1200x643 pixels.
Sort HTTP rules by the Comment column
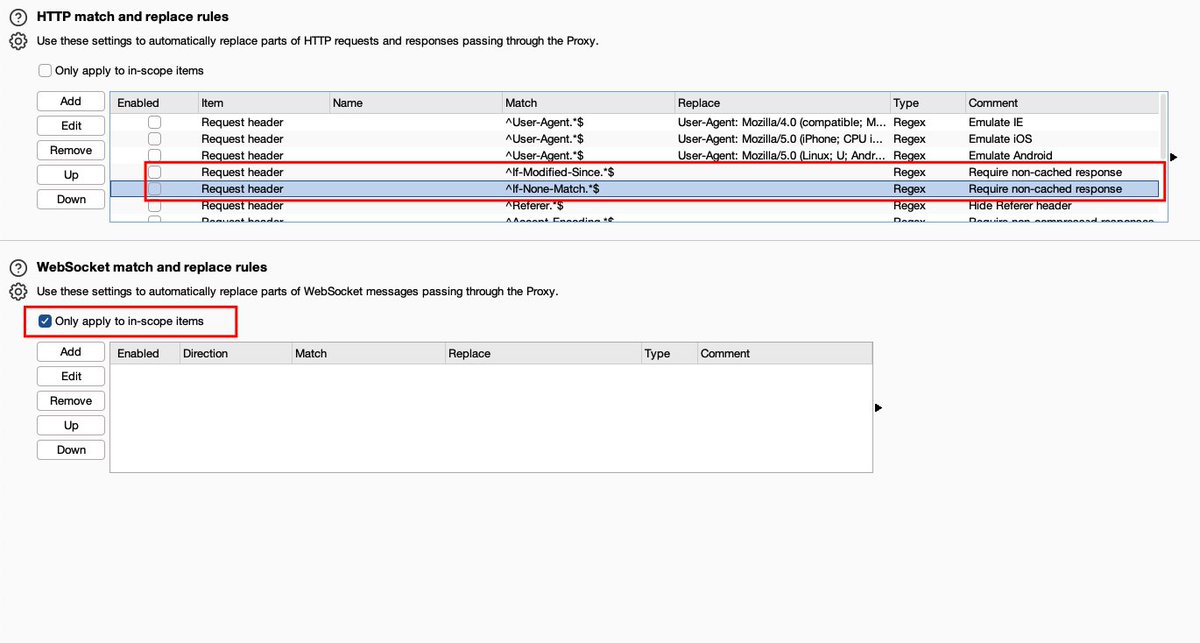pos(1061,103)
